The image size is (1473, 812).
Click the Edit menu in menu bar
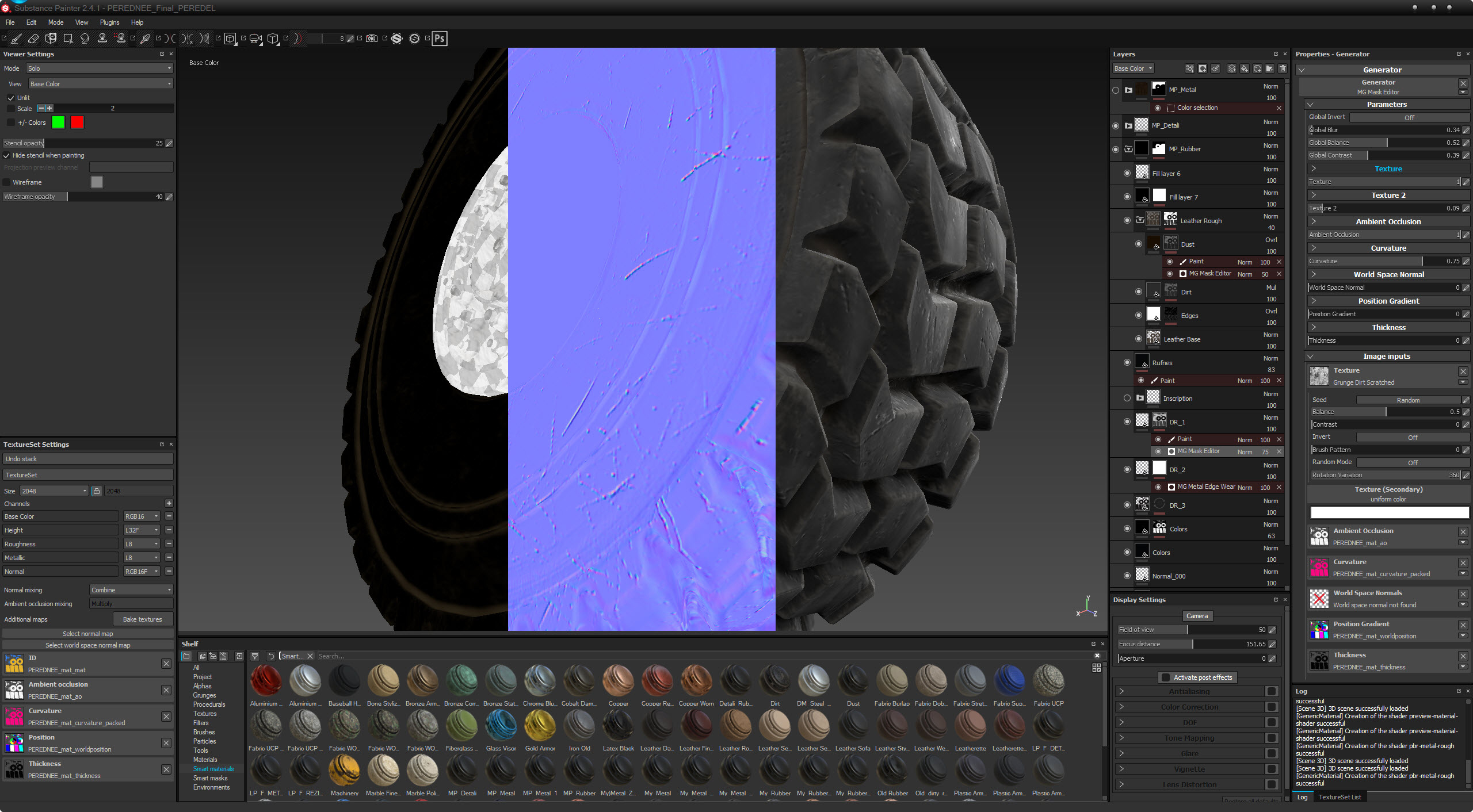coord(30,22)
